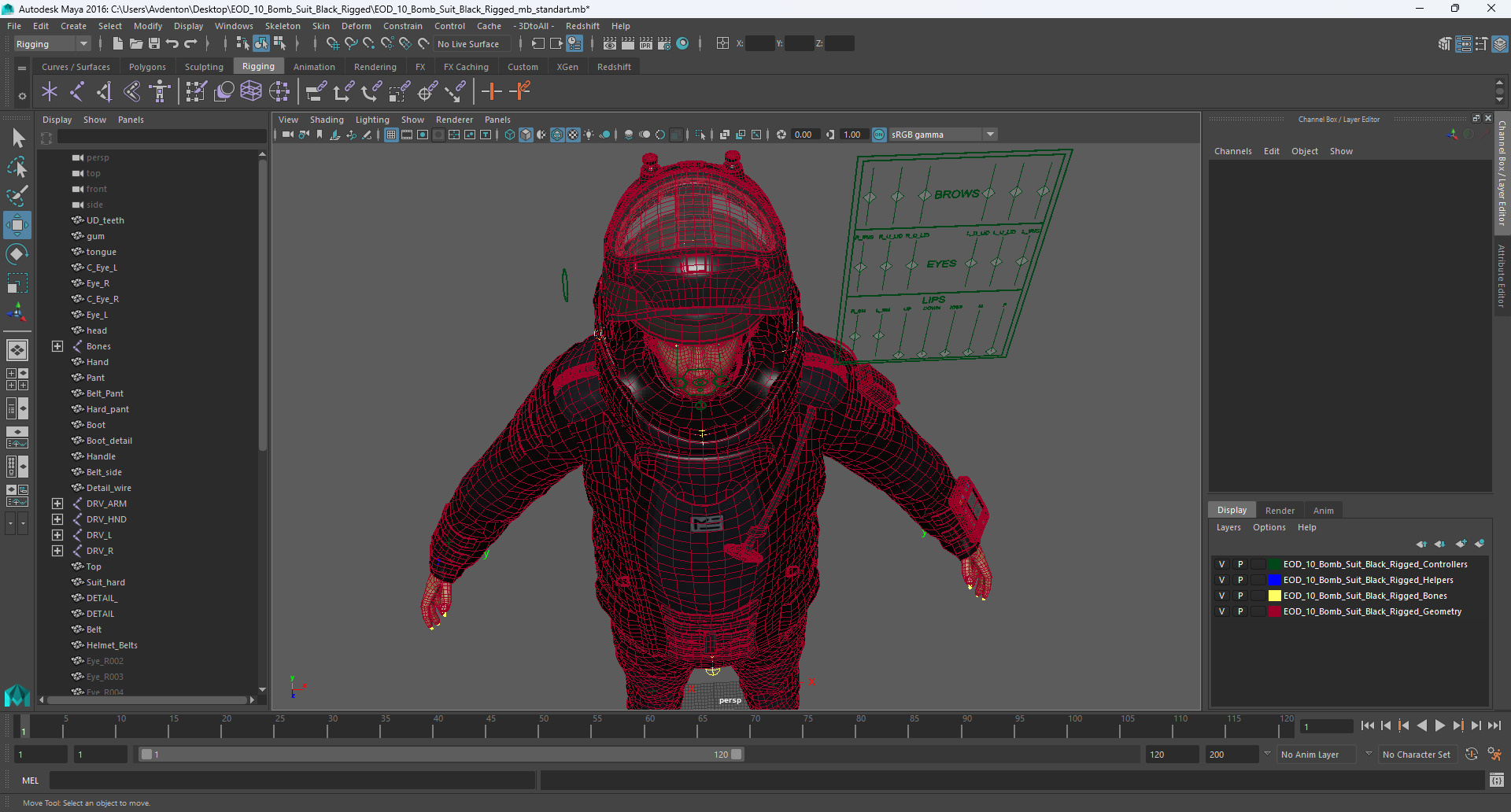
Task: Click the Redo arrow icon
Action: (190, 44)
